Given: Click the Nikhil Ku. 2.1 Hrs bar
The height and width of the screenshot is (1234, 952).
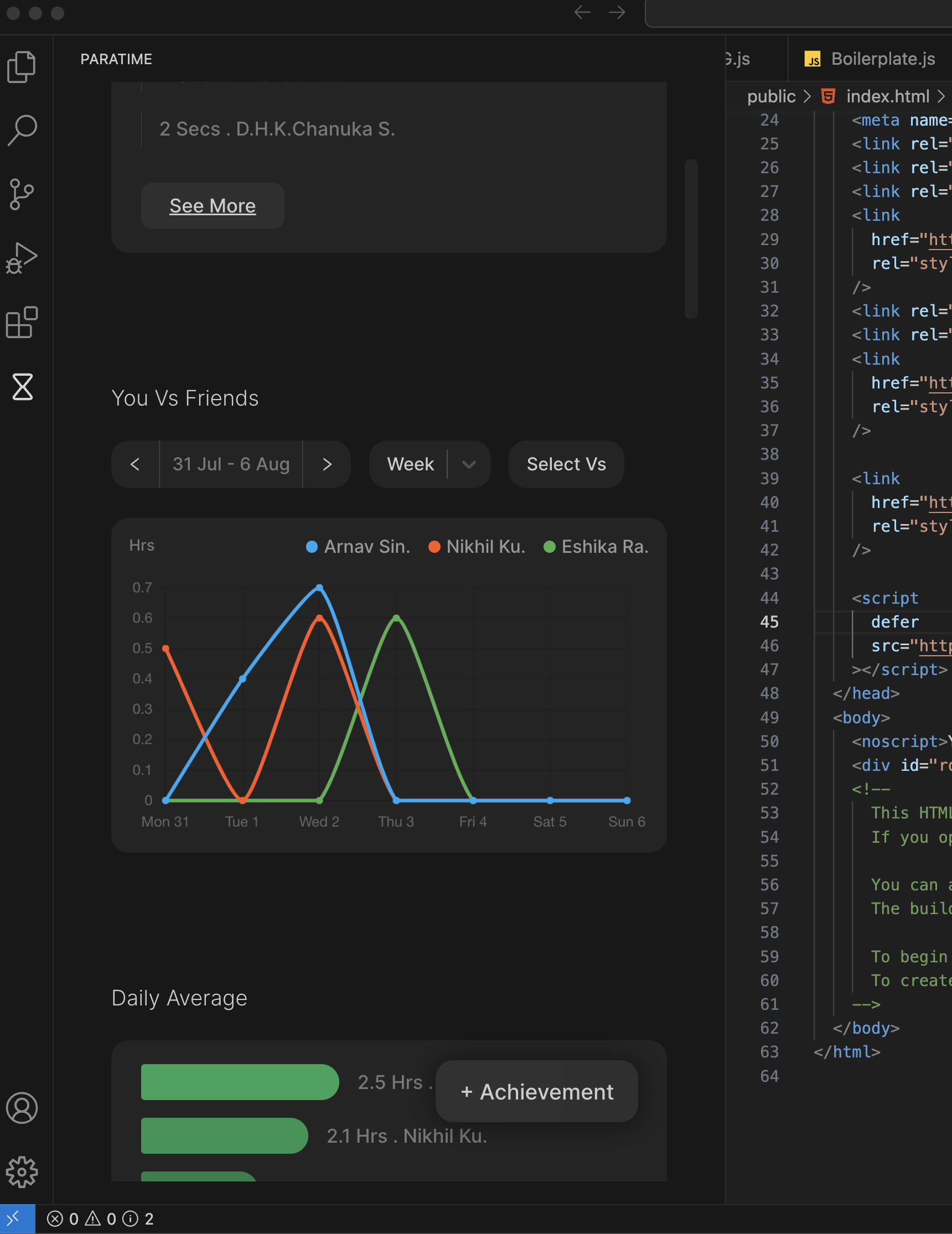Looking at the screenshot, I should coord(224,1136).
